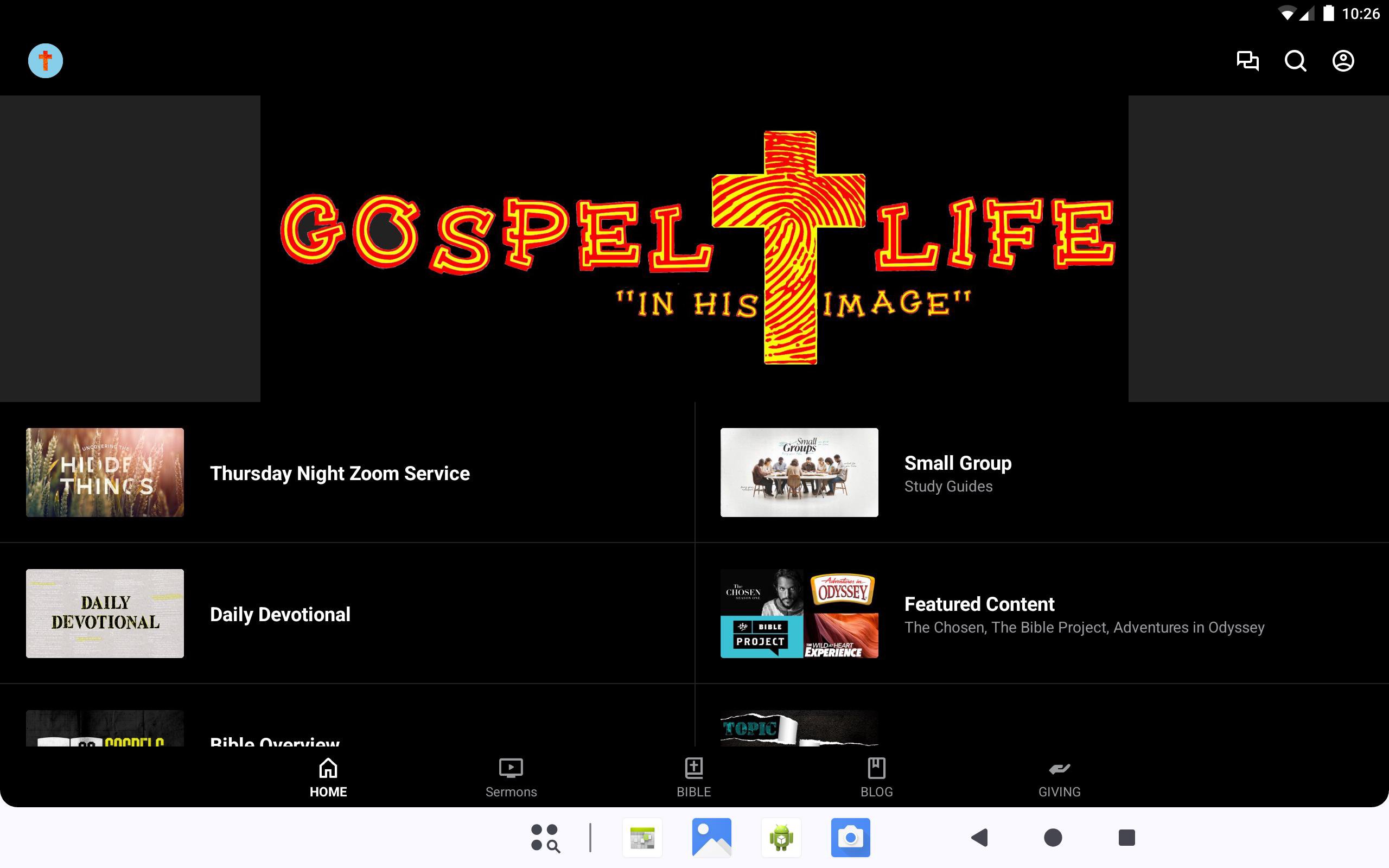The width and height of the screenshot is (1389, 868).
Task: Tap the Android back navigation button
Action: [980, 838]
